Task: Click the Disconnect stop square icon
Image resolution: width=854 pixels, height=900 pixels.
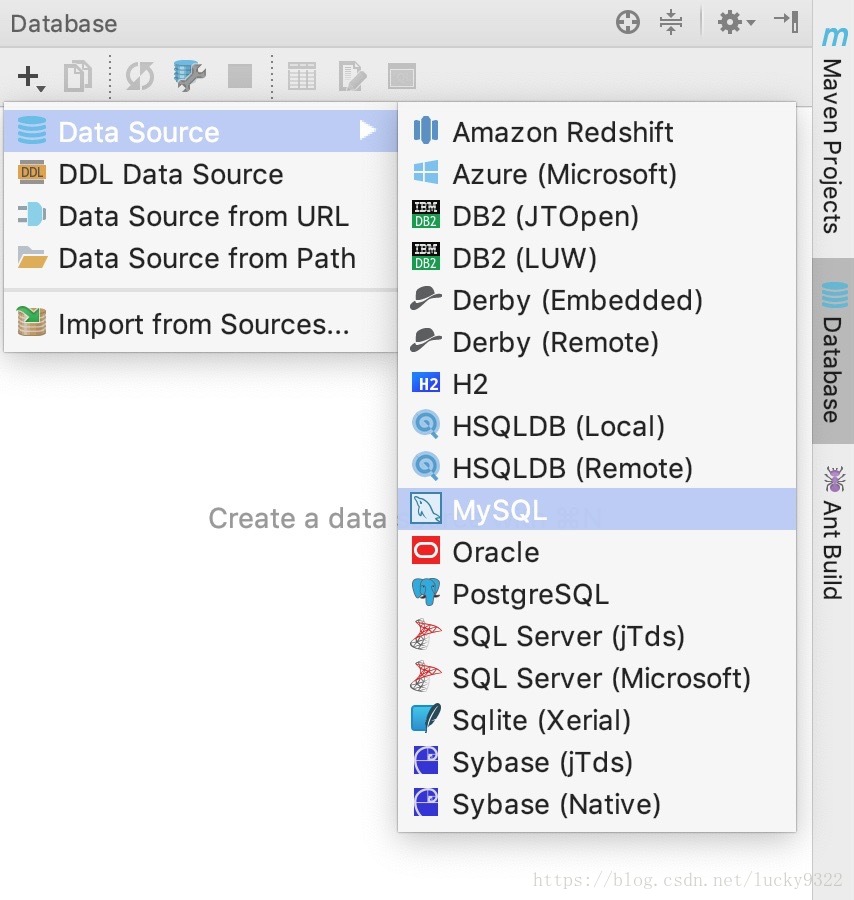Action: tap(240, 76)
